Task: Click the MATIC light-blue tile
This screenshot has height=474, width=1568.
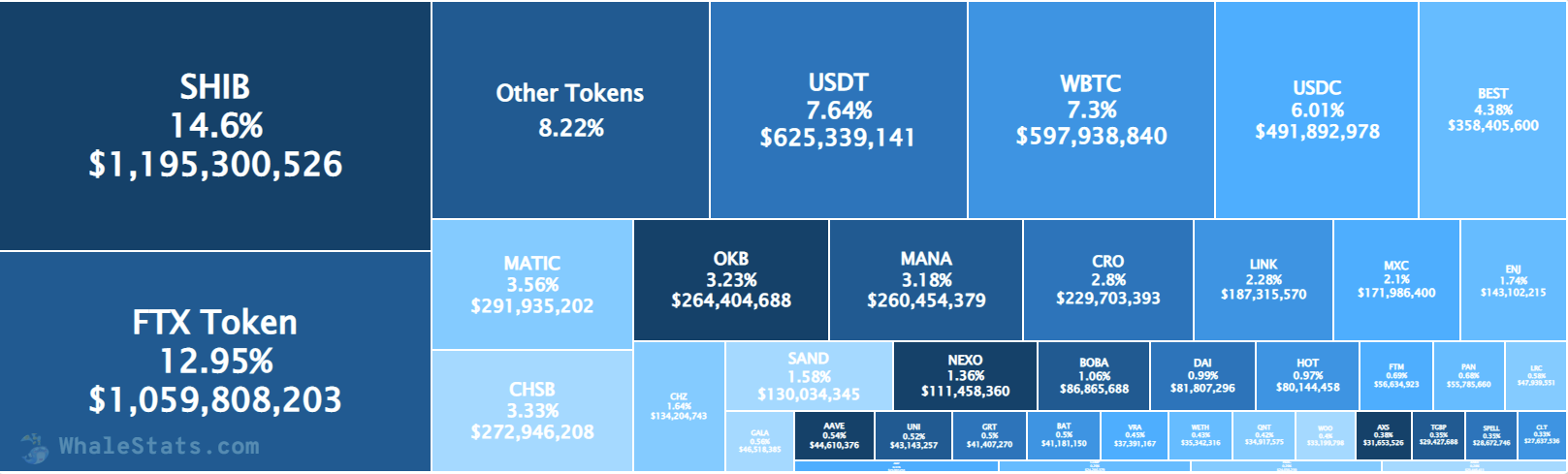Action: [531, 284]
